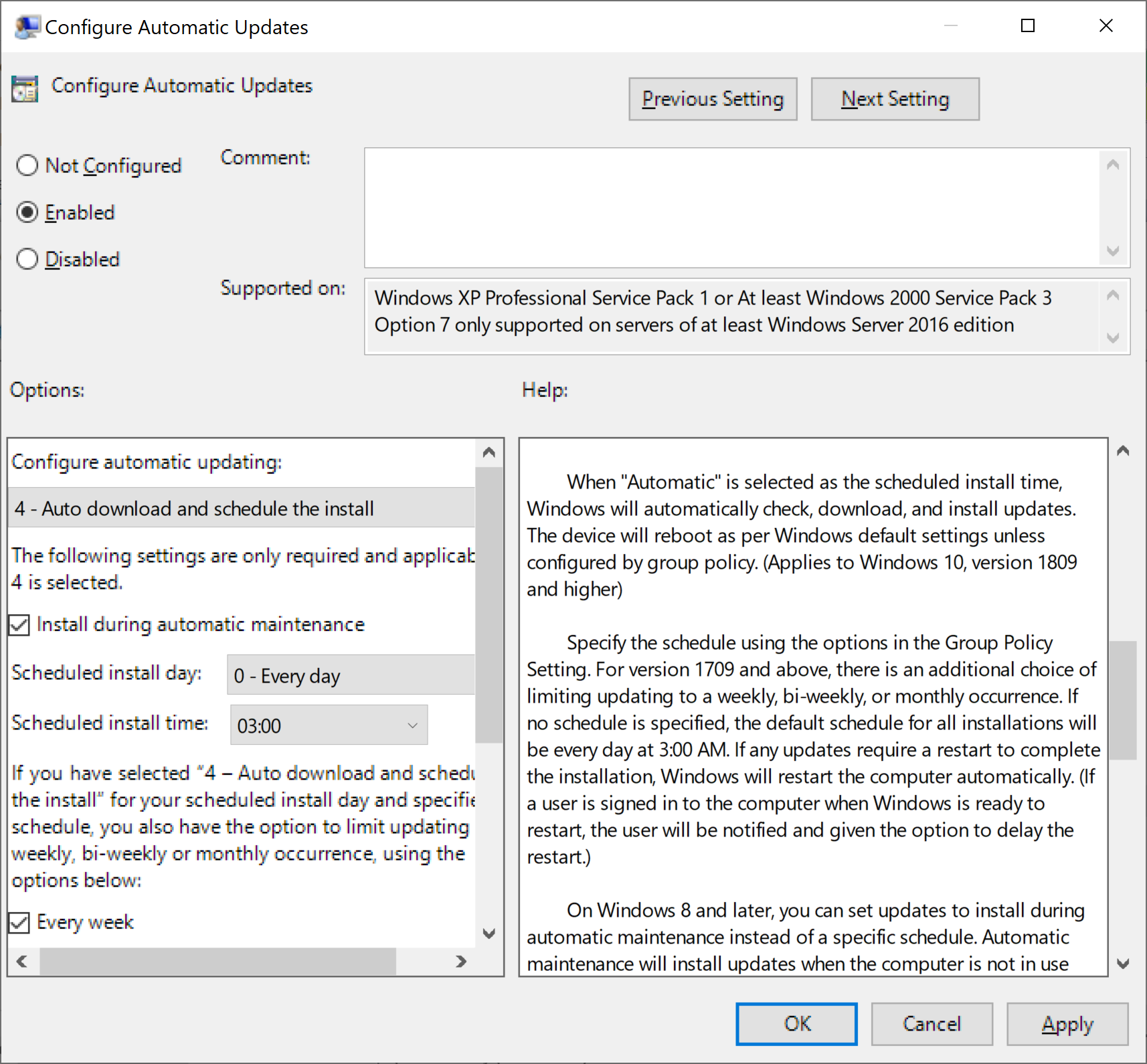Click Supported on box scroll down arrow
The height and width of the screenshot is (1064, 1147).
click(1113, 338)
